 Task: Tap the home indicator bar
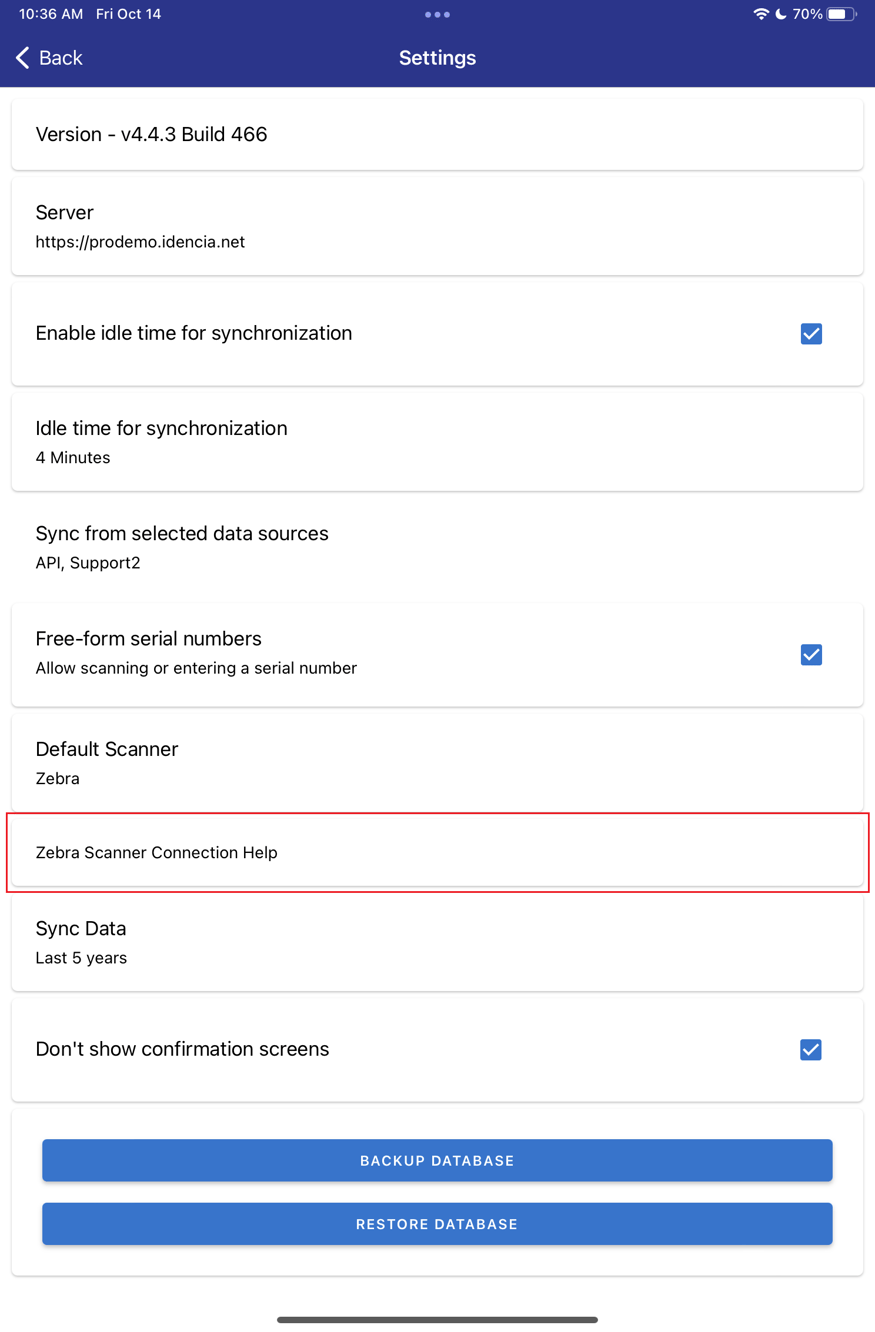coord(437,1317)
